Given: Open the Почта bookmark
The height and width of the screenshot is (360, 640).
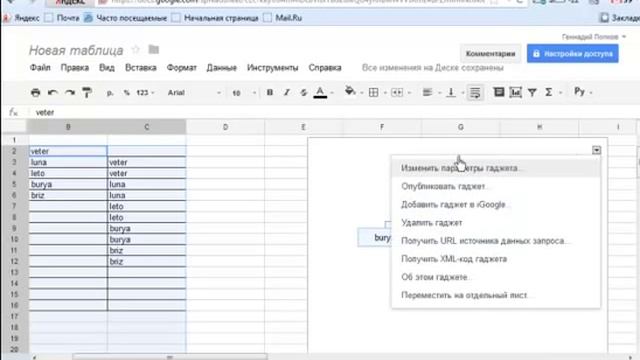Looking at the screenshot, I should pos(62,18).
